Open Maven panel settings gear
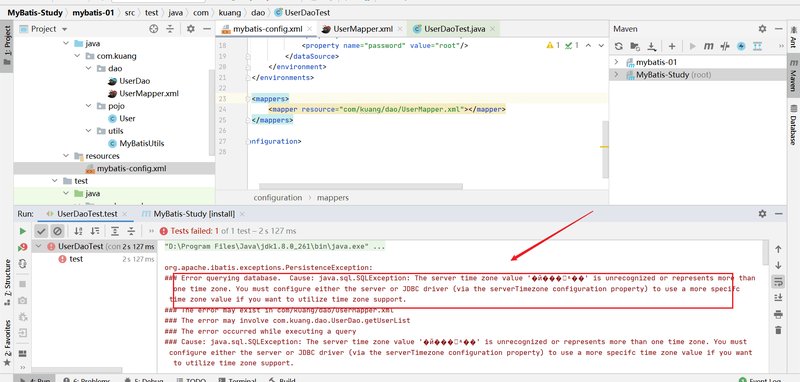800x382 pixels. [762, 29]
